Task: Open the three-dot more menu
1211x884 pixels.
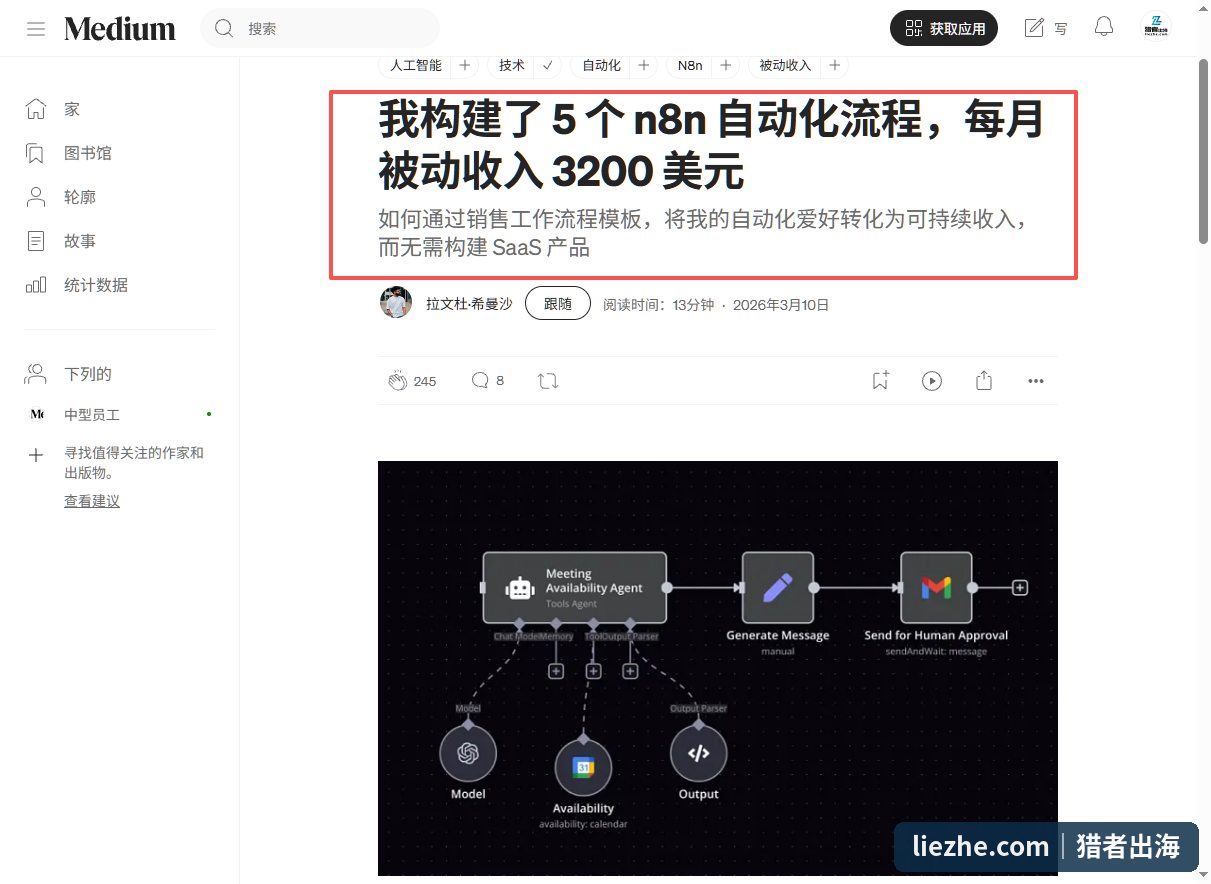Action: 1036,381
